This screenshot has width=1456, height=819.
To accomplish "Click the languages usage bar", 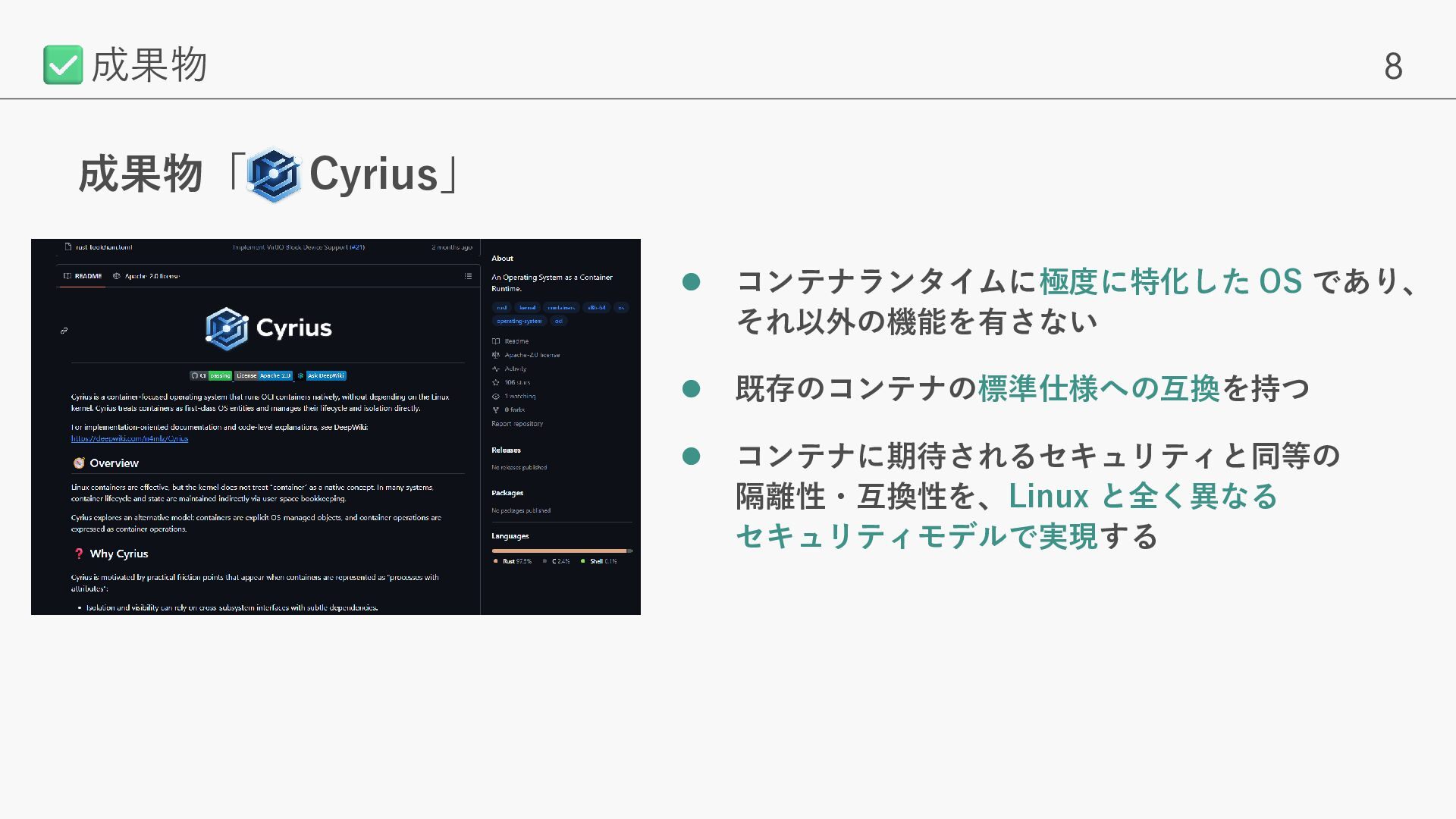I will click(x=561, y=551).
